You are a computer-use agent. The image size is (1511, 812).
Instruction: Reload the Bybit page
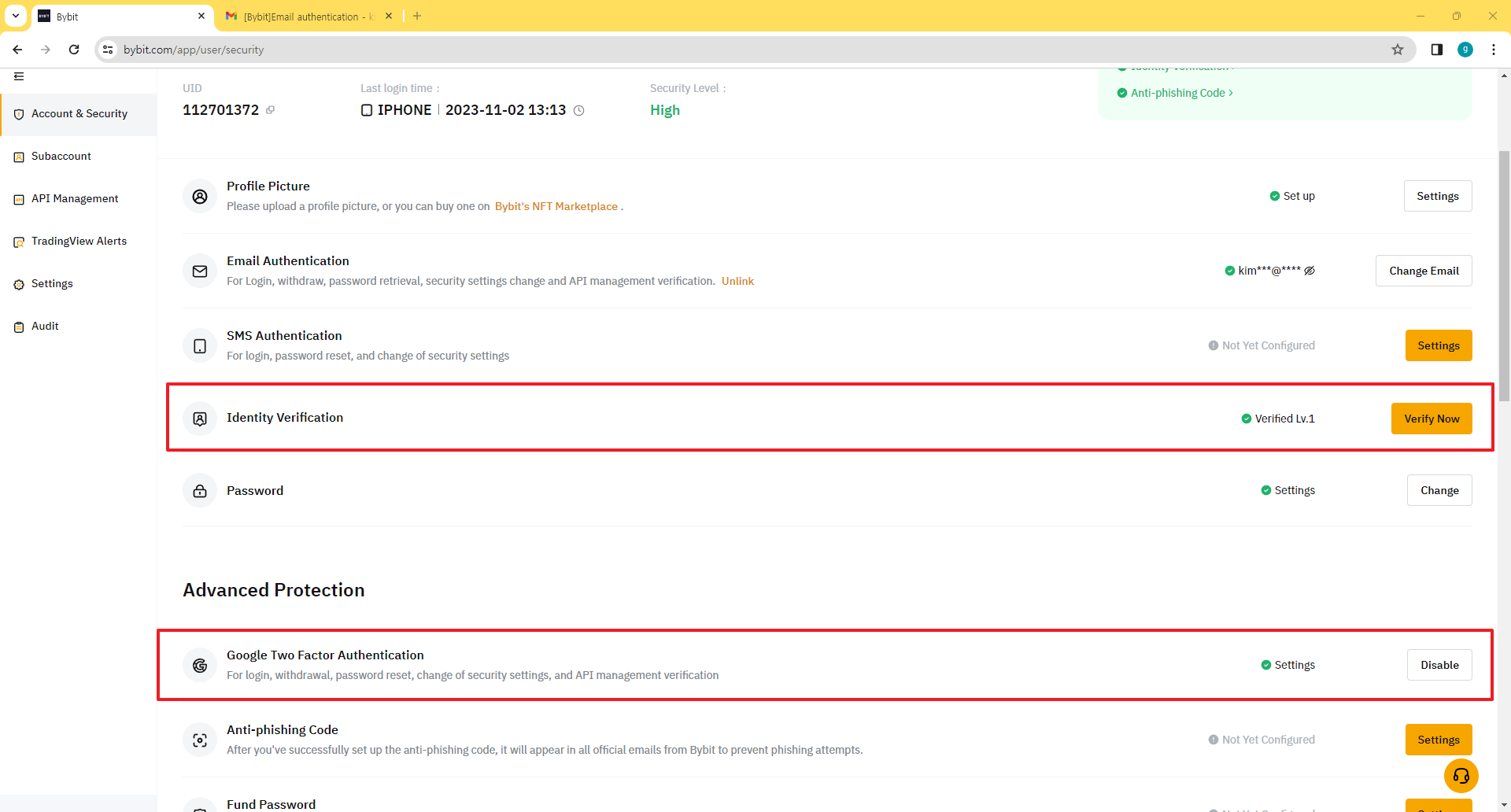coord(74,50)
